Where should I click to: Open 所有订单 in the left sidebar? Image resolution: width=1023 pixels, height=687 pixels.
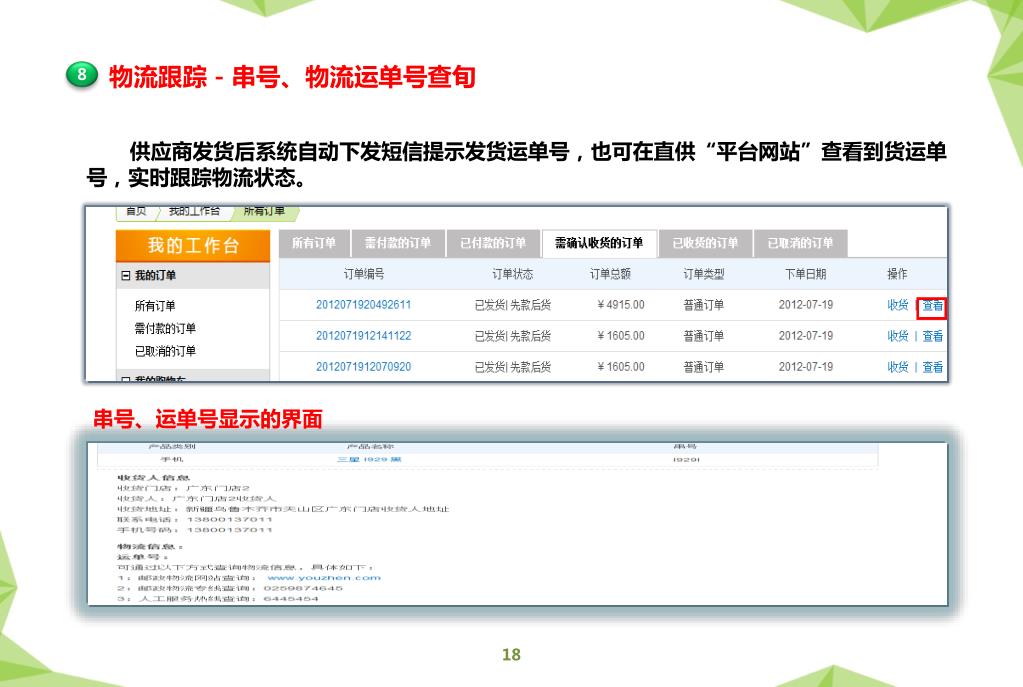pyautogui.click(x=155, y=306)
